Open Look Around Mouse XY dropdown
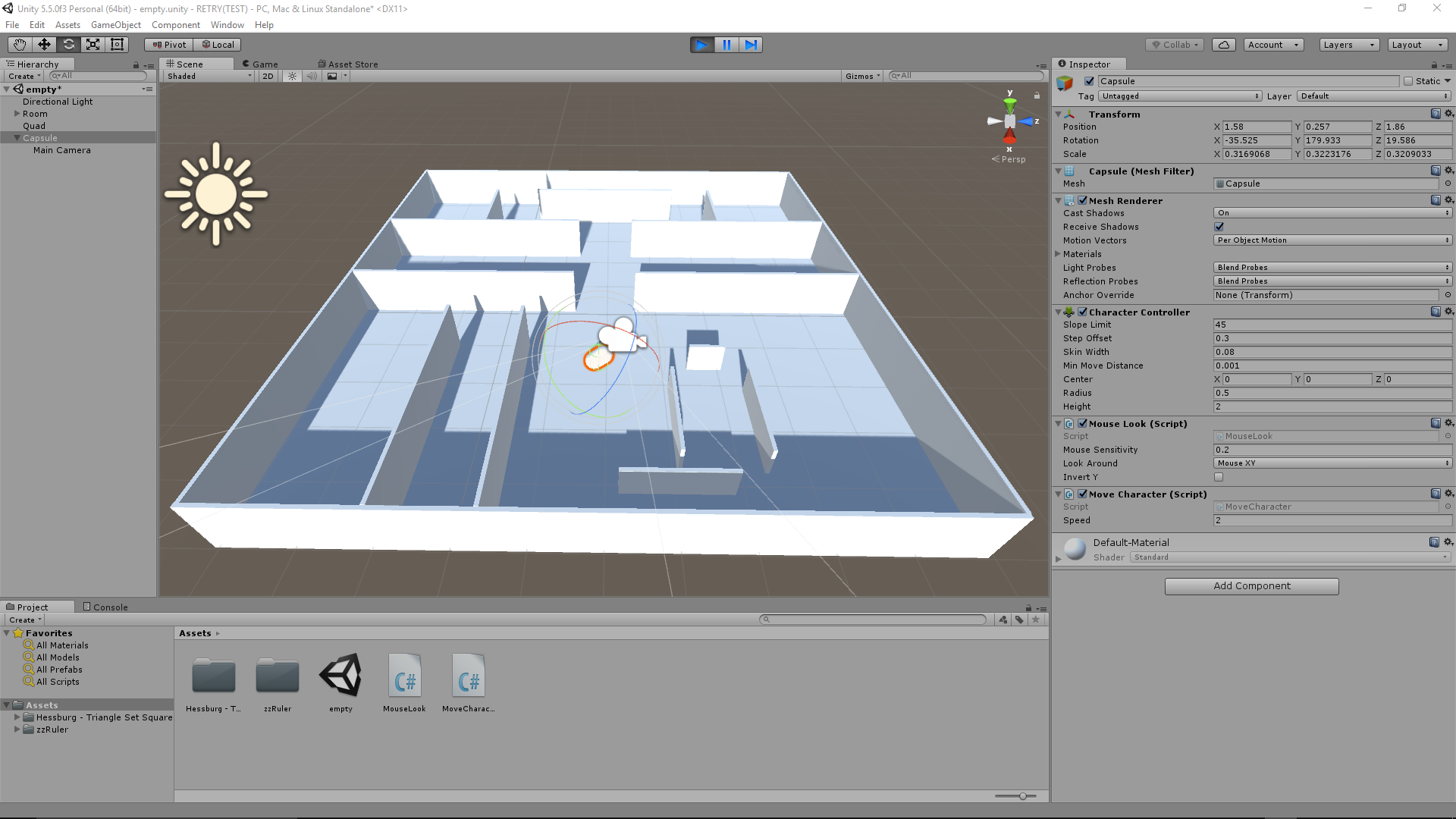Image resolution: width=1456 pixels, height=819 pixels. [1332, 463]
